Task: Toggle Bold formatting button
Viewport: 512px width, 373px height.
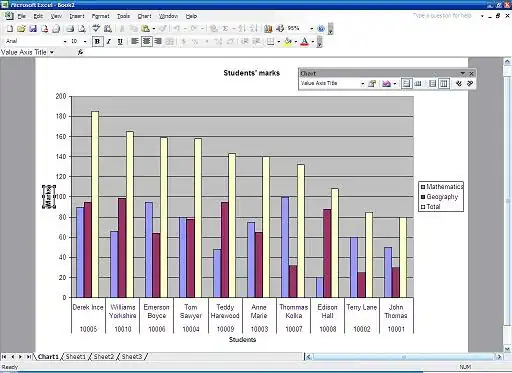Action: pyautogui.click(x=97, y=41)
